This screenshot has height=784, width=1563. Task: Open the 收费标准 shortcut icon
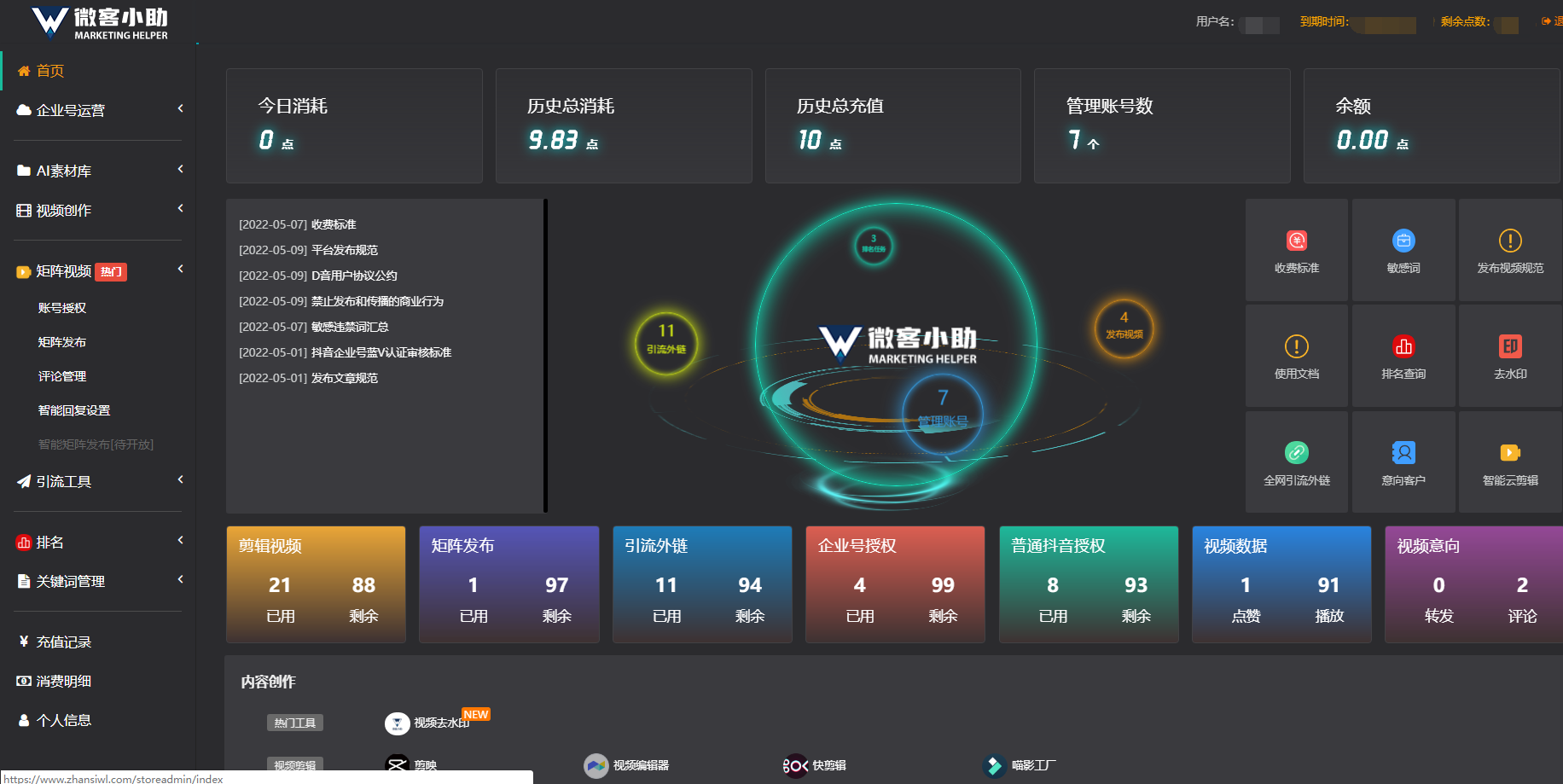(1296, 241)
